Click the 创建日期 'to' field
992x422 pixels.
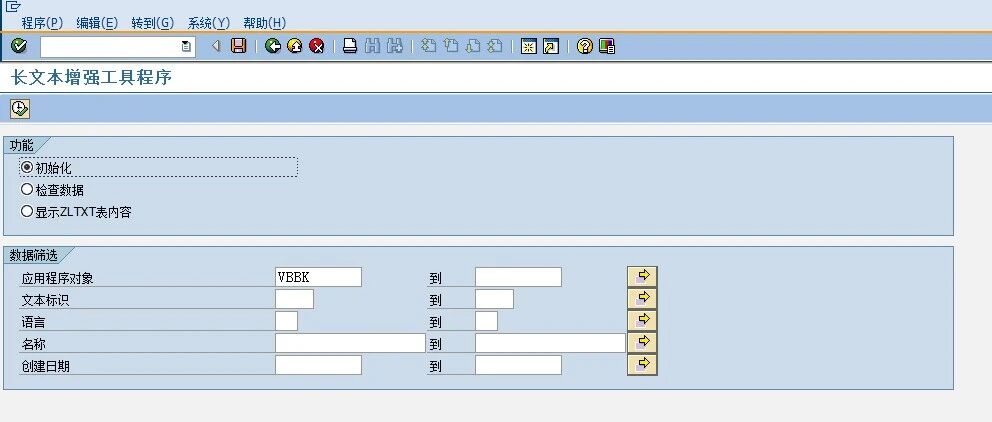click(x=518, y=365)
